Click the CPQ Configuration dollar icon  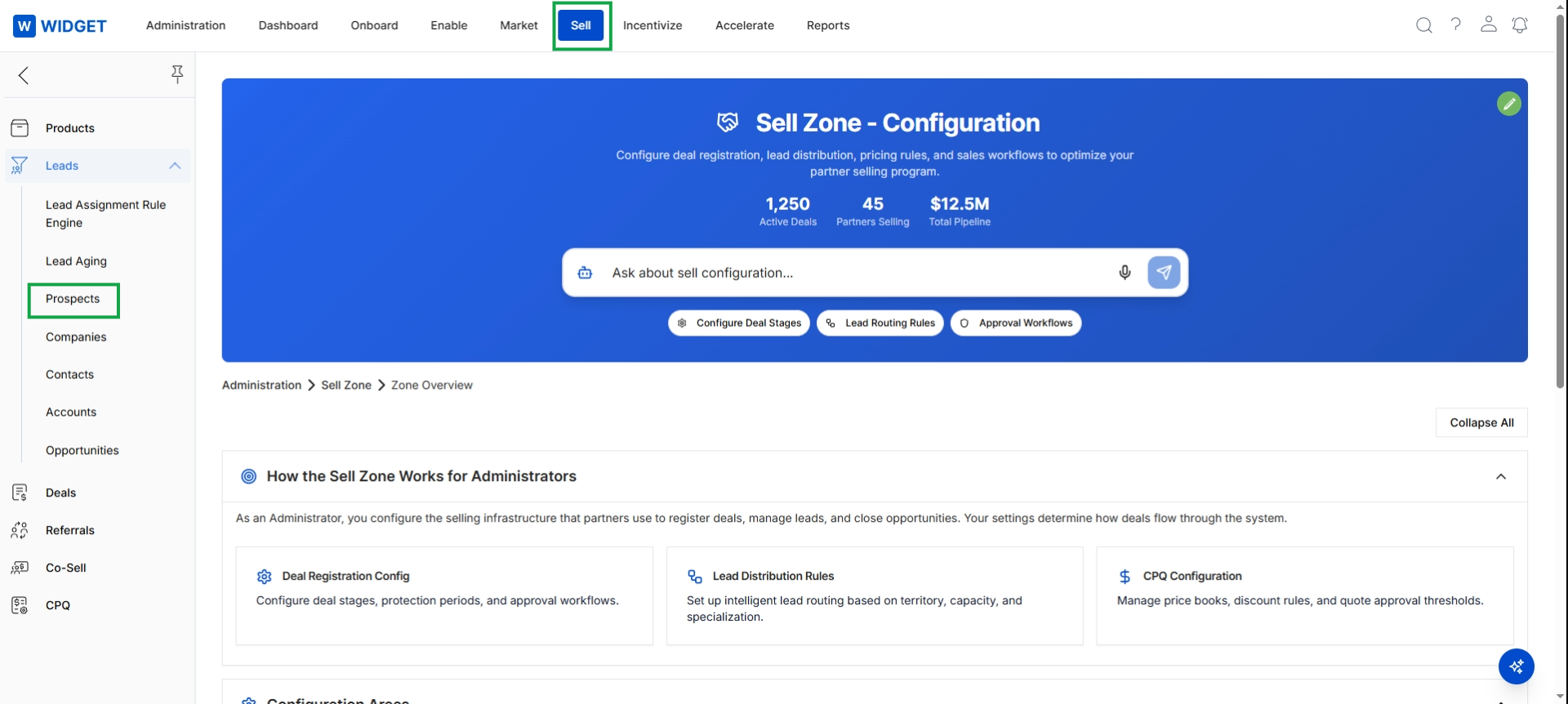(x=1125, y=577)
